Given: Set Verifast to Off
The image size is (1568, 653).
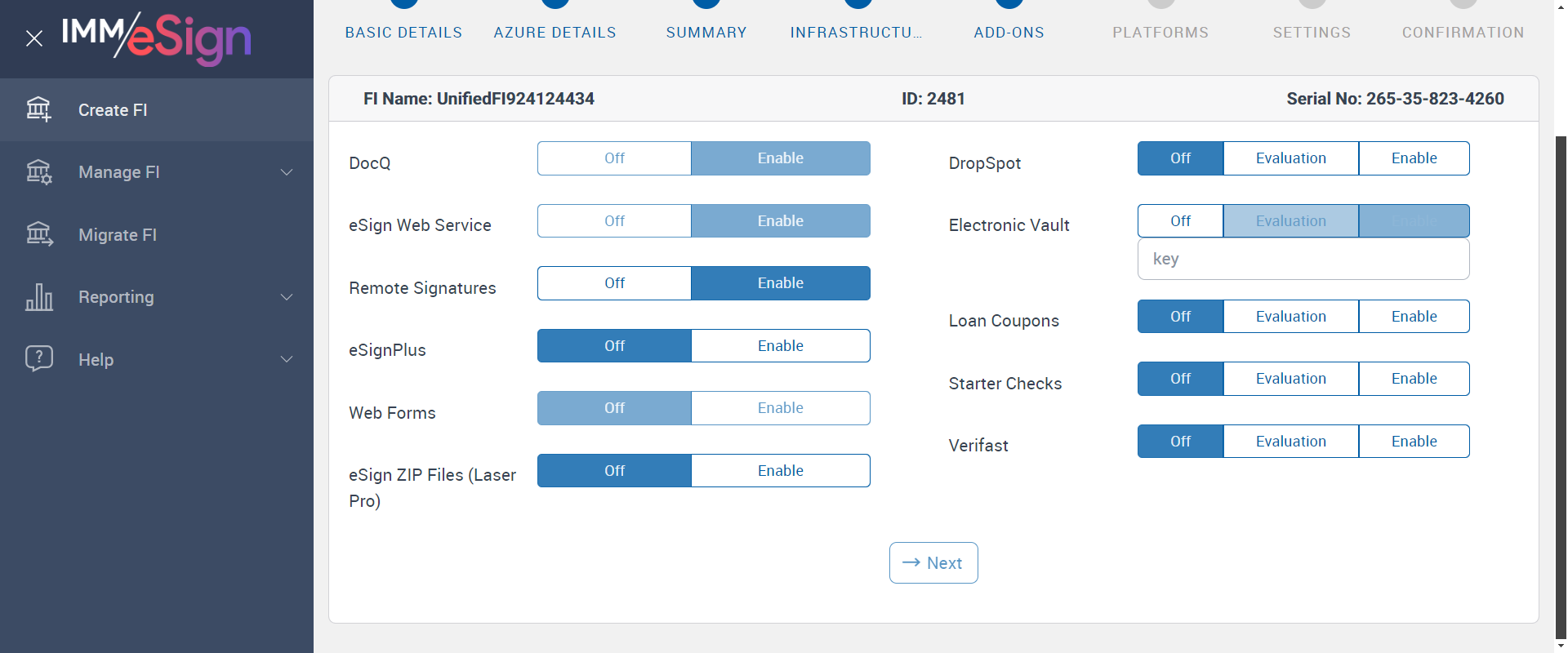Looking at the screenshot, I should 1180,442.
